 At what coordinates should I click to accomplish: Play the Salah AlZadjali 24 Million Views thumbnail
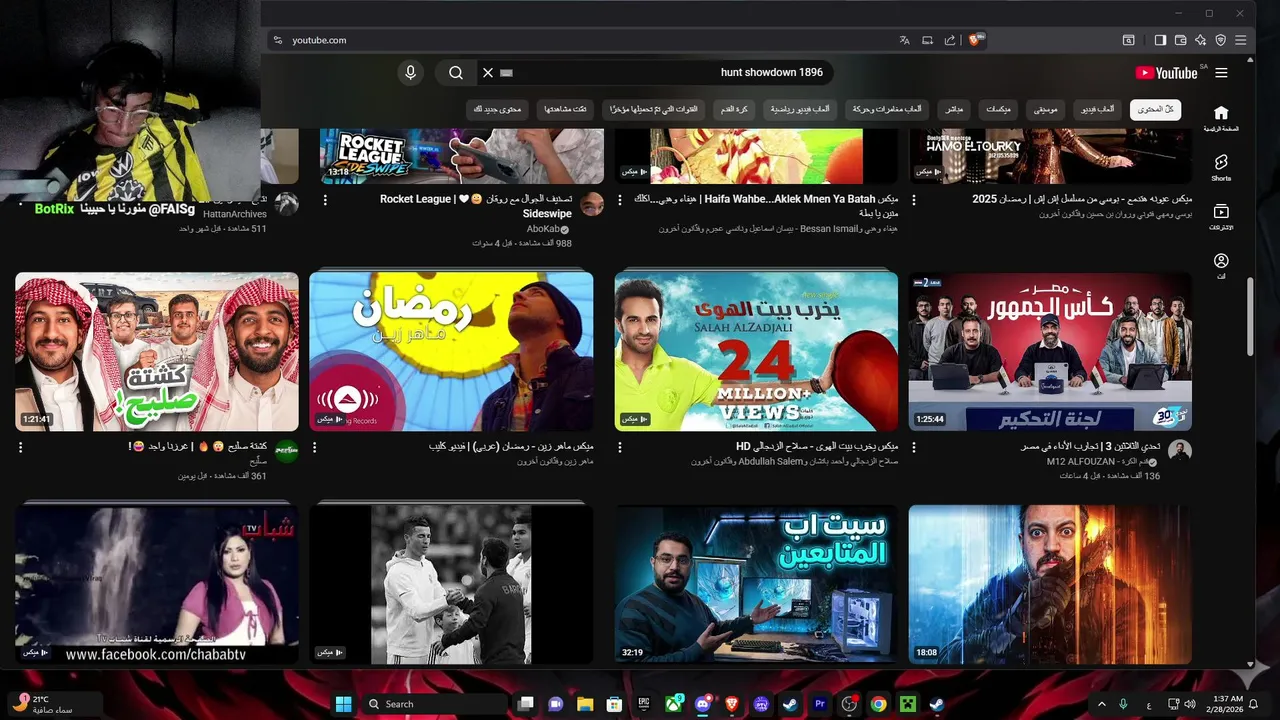(756, 351)
